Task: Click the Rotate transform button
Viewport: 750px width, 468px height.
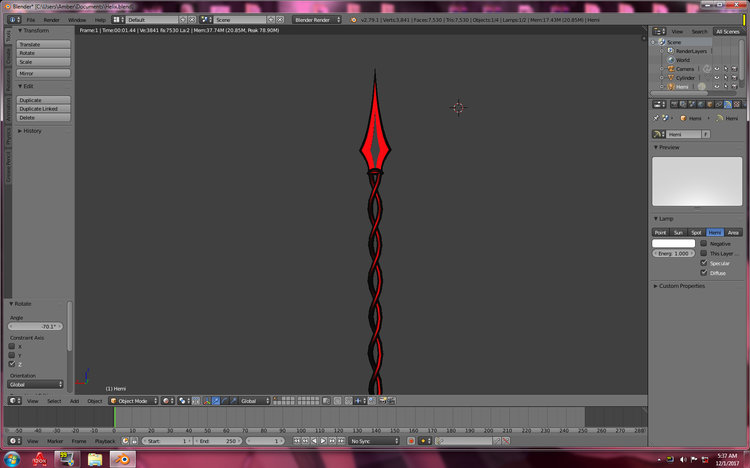Action: click(x=44, y=53)
